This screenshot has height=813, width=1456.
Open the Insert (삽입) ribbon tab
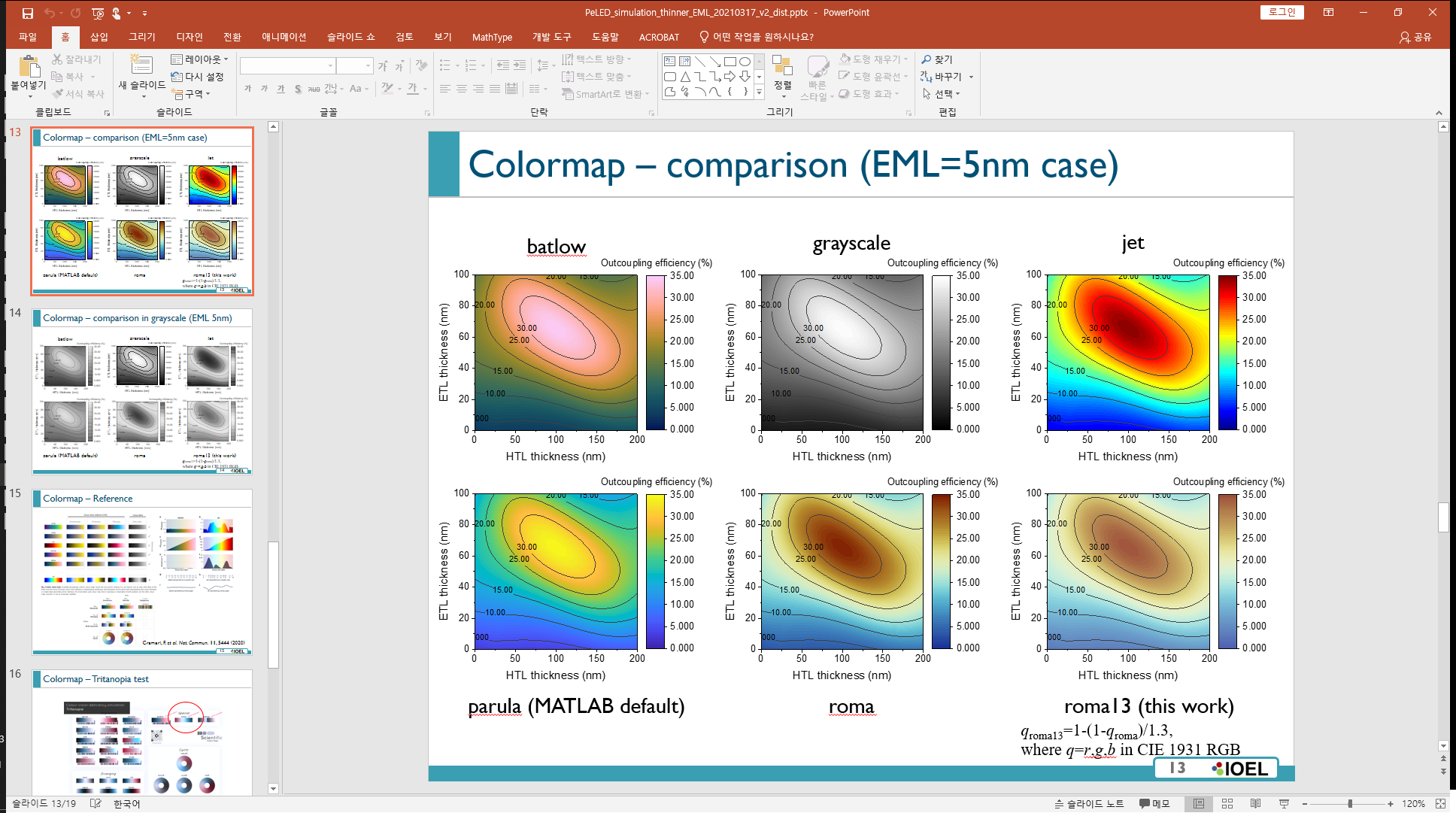point(99,37)
